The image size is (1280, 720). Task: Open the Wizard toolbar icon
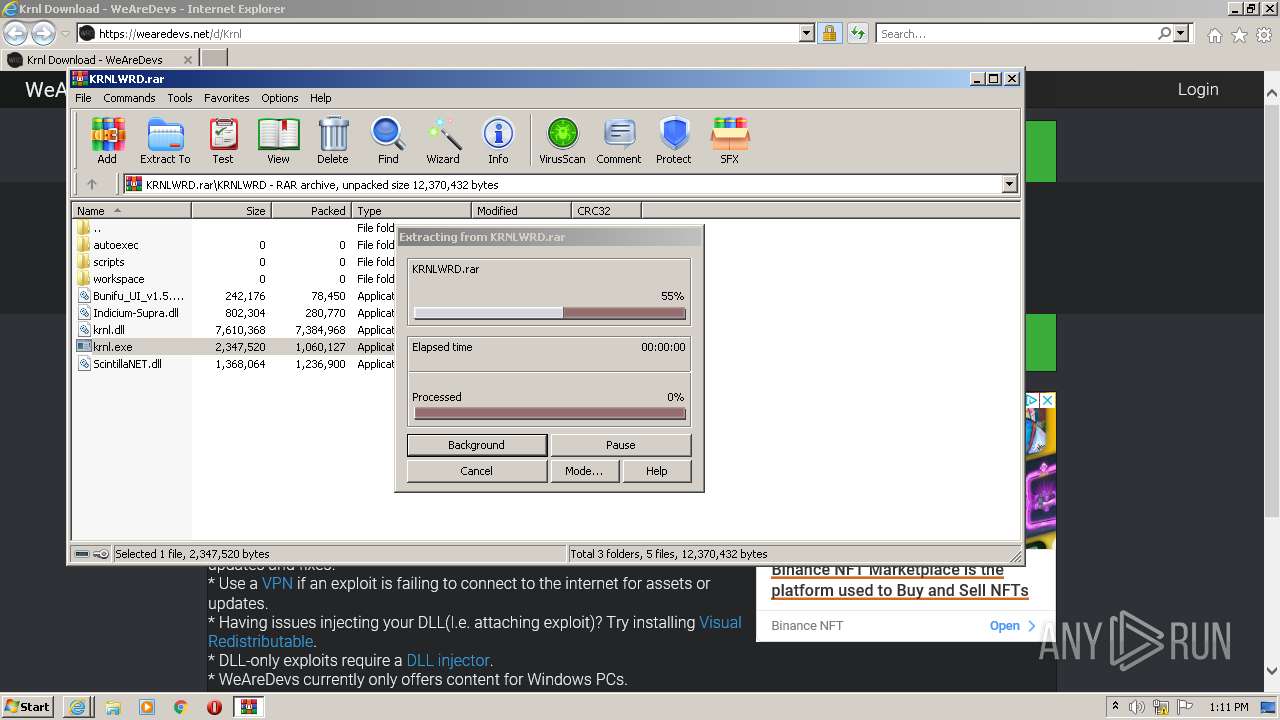point(443,140)
